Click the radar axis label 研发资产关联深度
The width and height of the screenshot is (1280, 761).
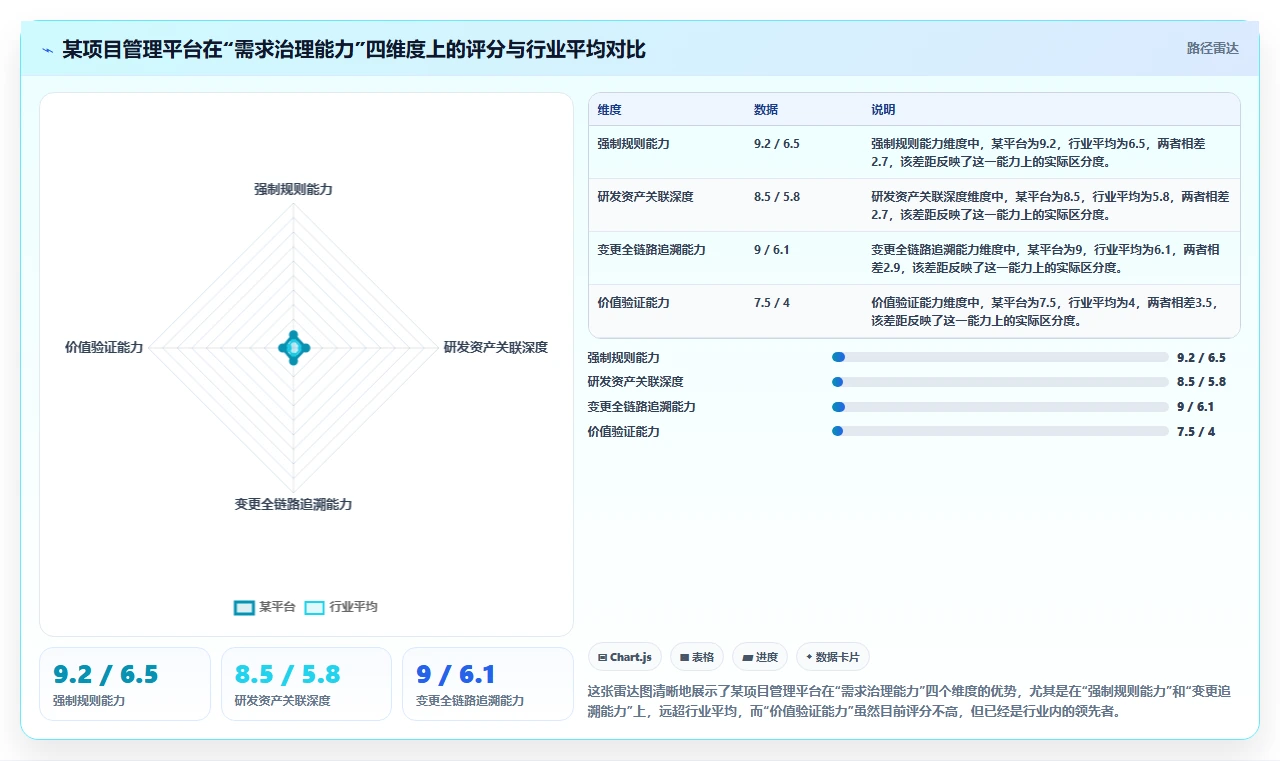496,348
